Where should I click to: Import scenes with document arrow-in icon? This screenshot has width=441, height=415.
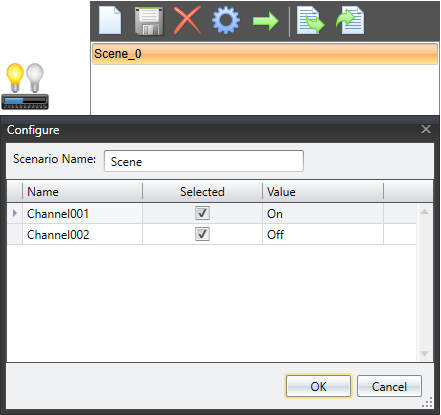tap(350, 21)
